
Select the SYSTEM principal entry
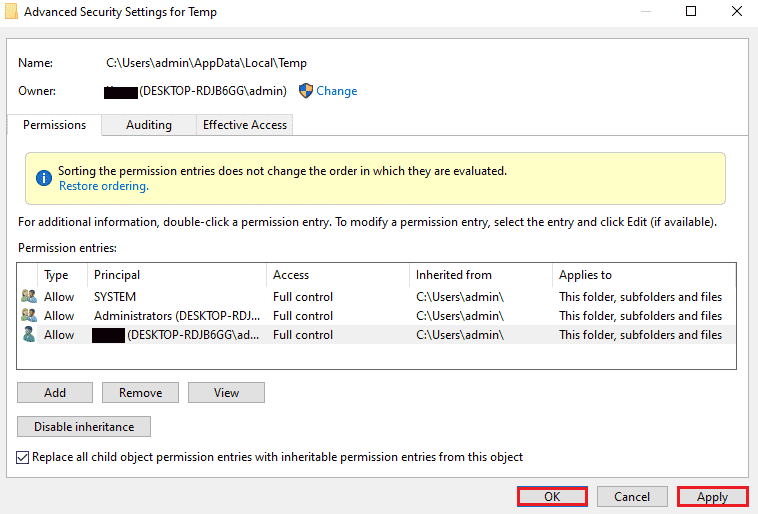pos(115,296)
